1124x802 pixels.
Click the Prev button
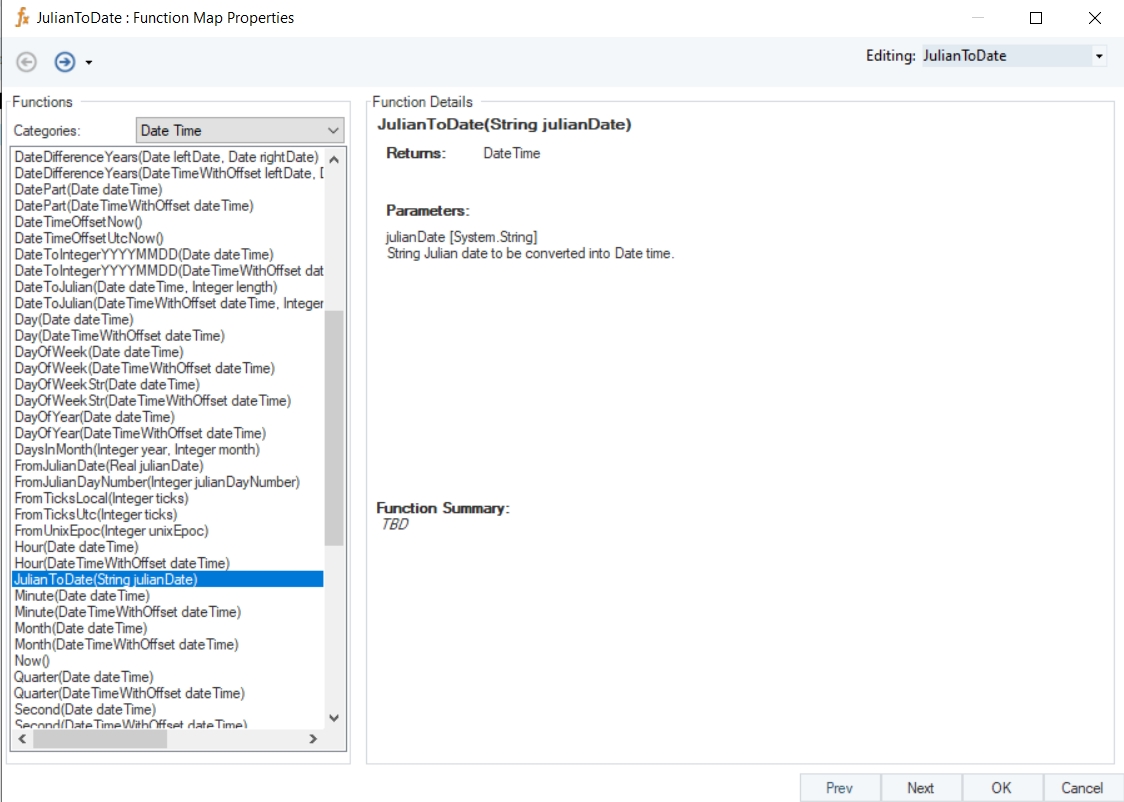pos(840,788)
